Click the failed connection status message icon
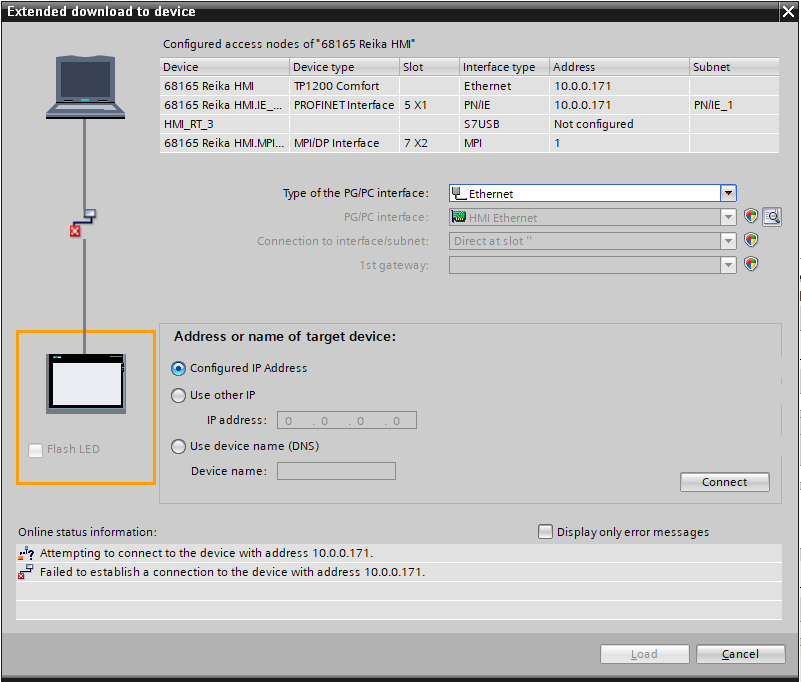The height and width of the screenshot is (682, 801). pos(26,573)
